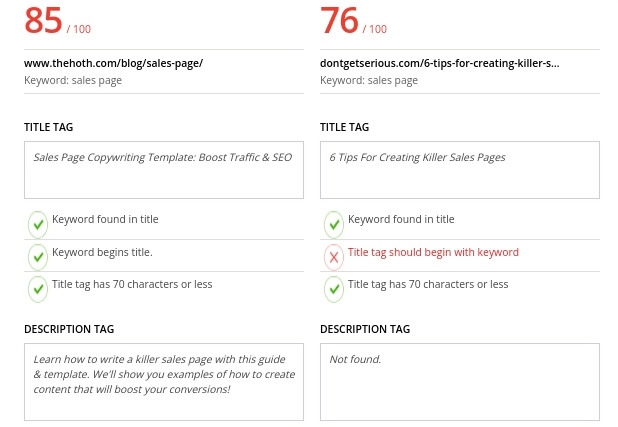Screen dimensions: 618x427
Task: Click the left description box about killer sales page
Action: pyautogui.click(x=164, y=382)
